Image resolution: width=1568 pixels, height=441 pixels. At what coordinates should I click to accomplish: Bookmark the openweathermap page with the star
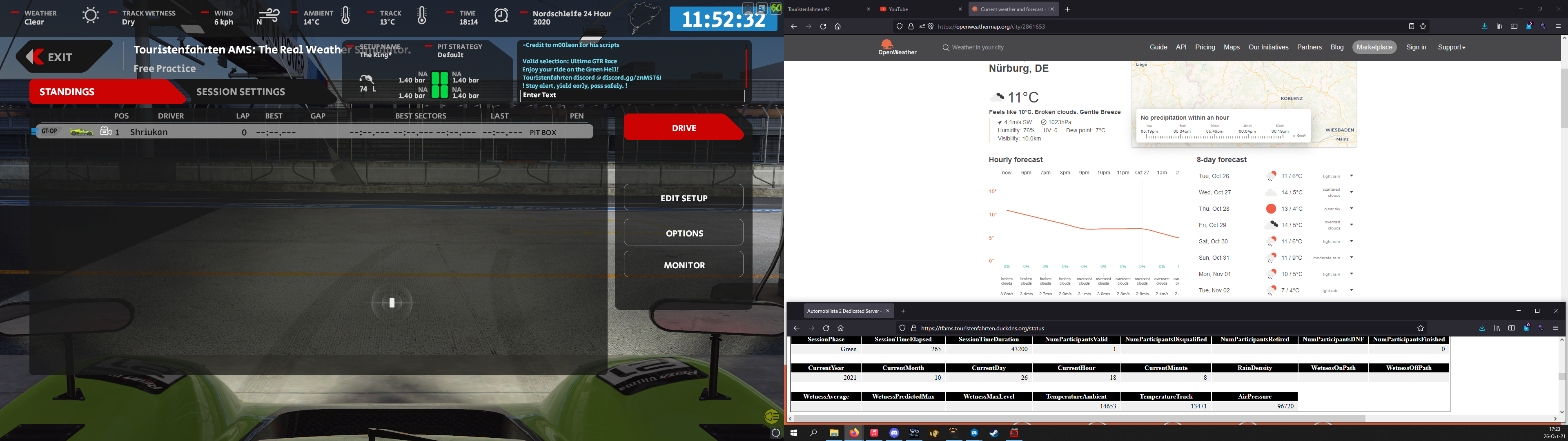[1423, 27]
